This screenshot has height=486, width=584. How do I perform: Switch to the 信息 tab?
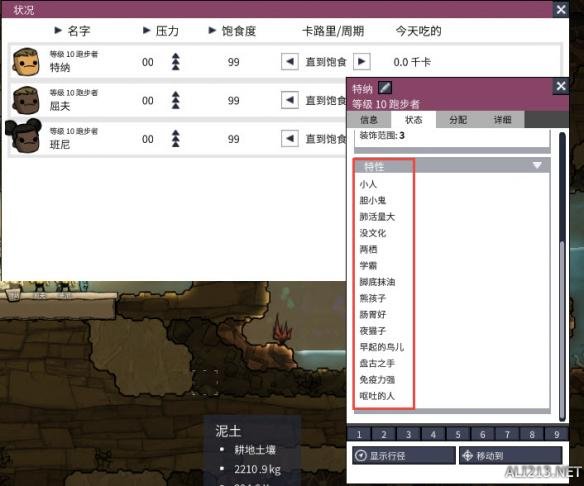click(x=369, y=120)
